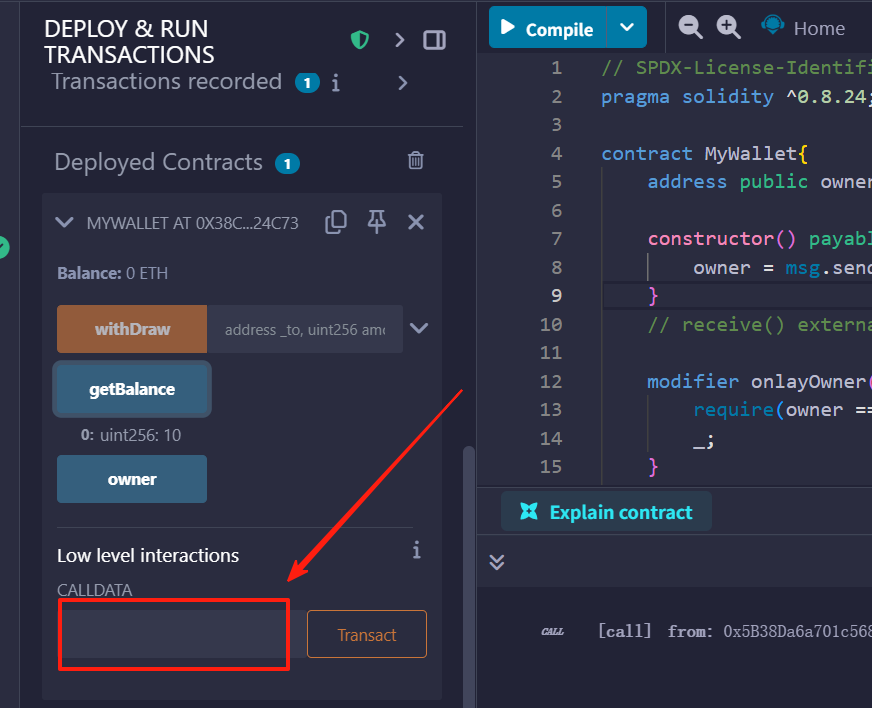Expand the Transactions recorded section

click(403, 83)
